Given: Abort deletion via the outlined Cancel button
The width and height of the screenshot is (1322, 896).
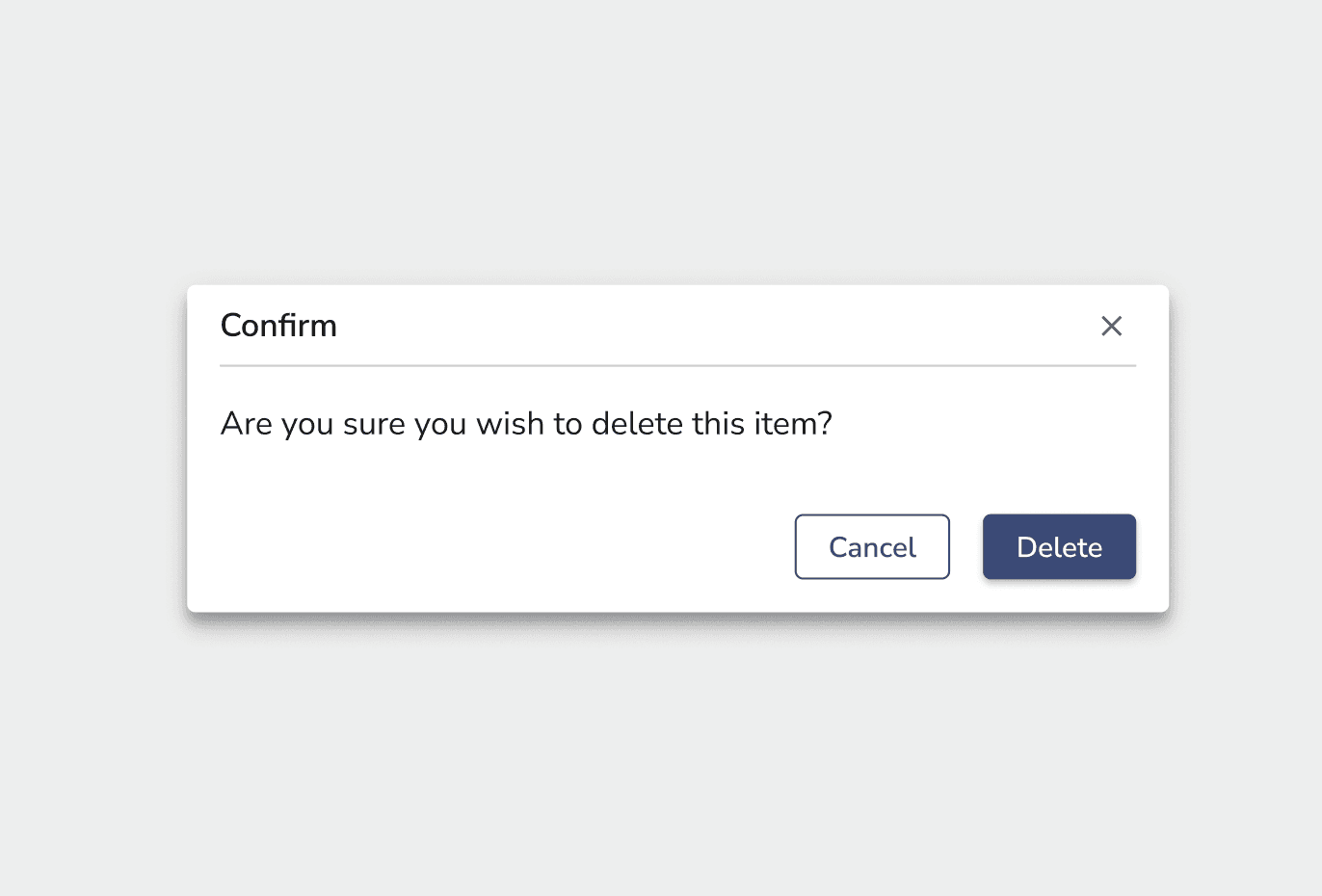Looking at the screenshot, I should pyautogui.click(x=871, y=546).
